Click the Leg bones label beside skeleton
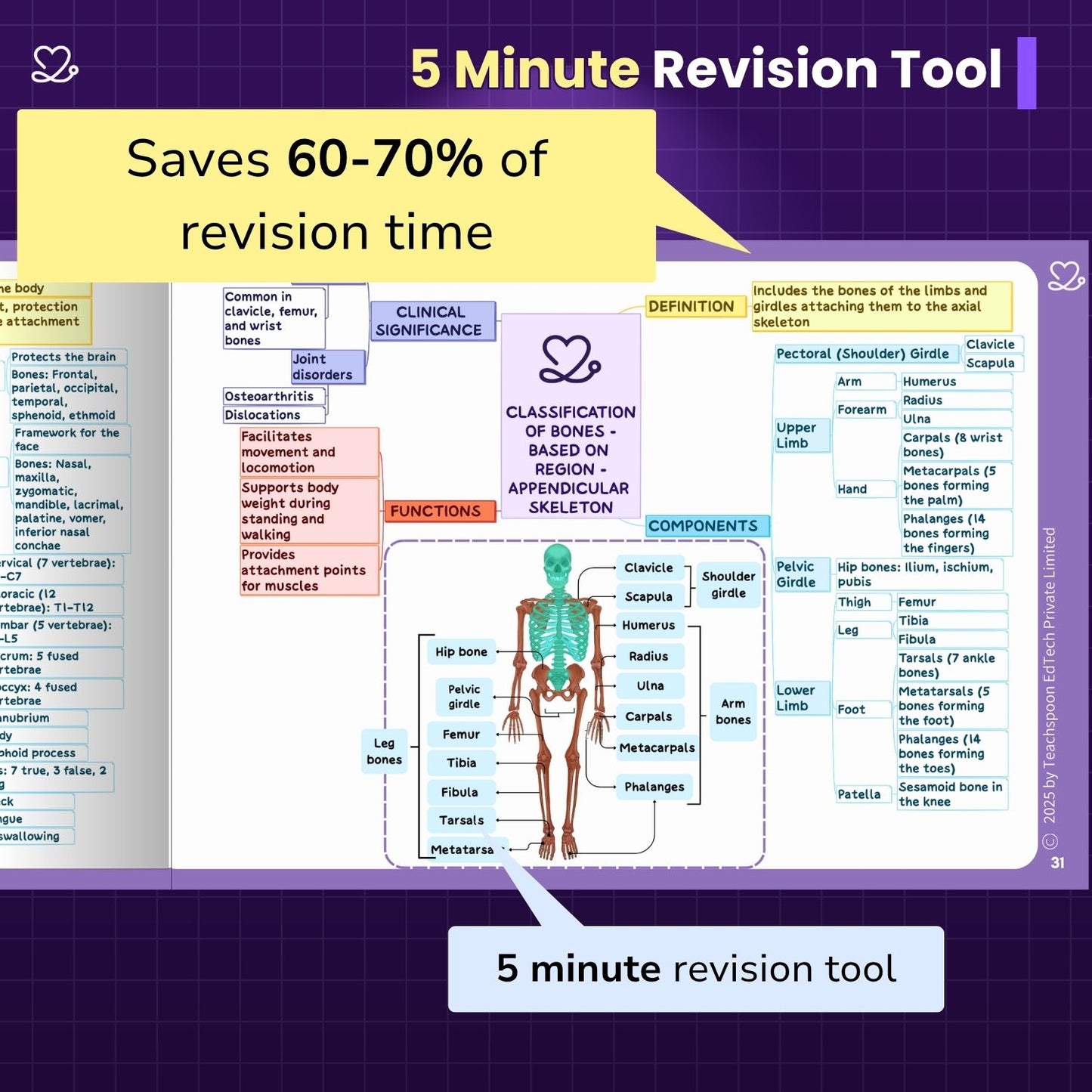This screenshot has height=1092, width=1092. click(x=384, y=752)
